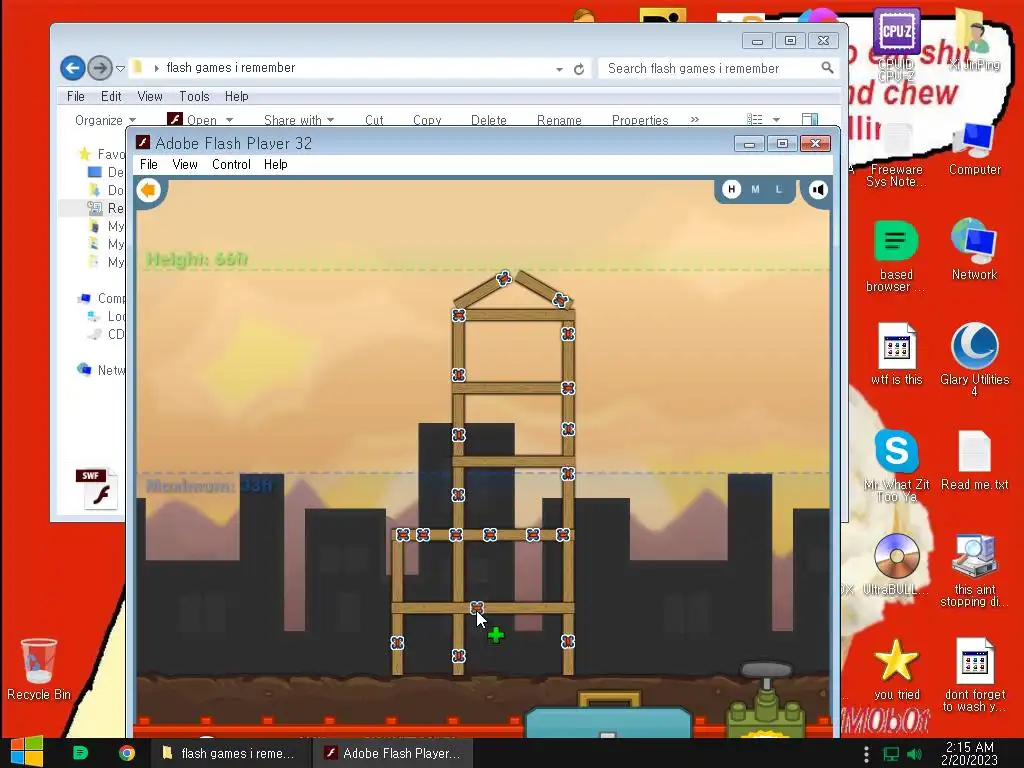Open the dont forget to wash desktop icon
The image size is (1024, 768).
click(x=974, y=675)
